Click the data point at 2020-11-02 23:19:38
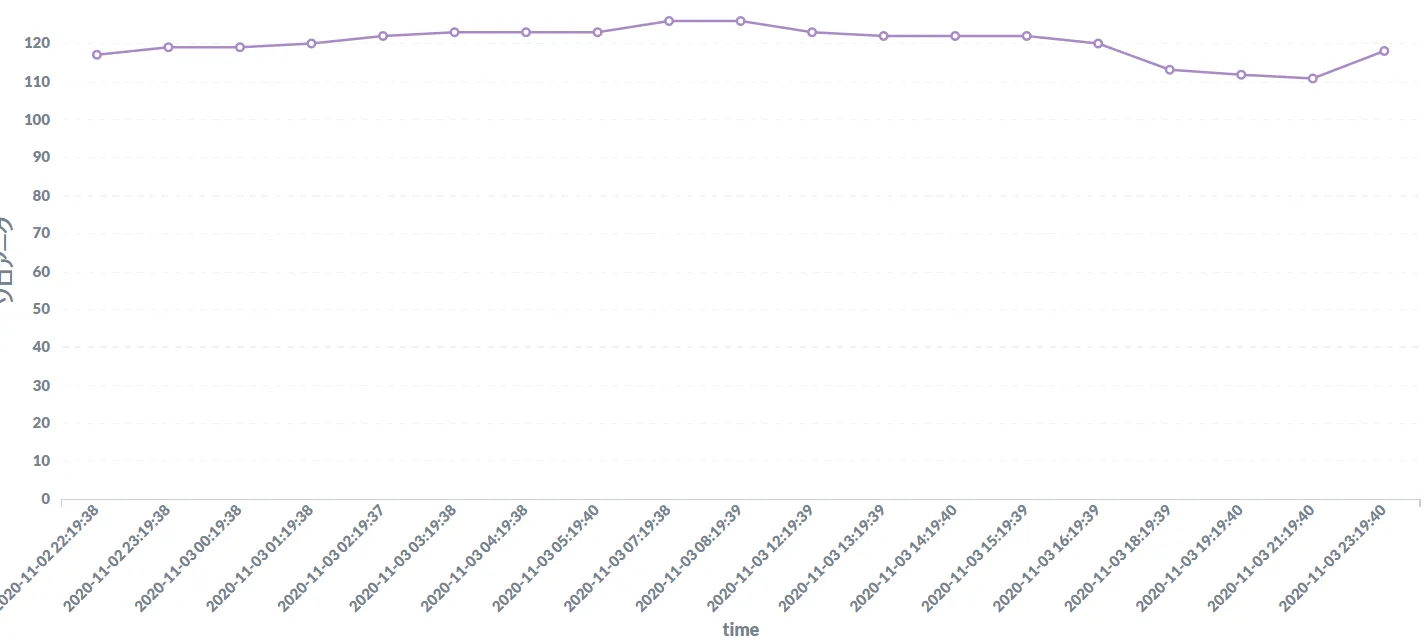This screenshot has width=1424, height=642. [x=168, y=47]
